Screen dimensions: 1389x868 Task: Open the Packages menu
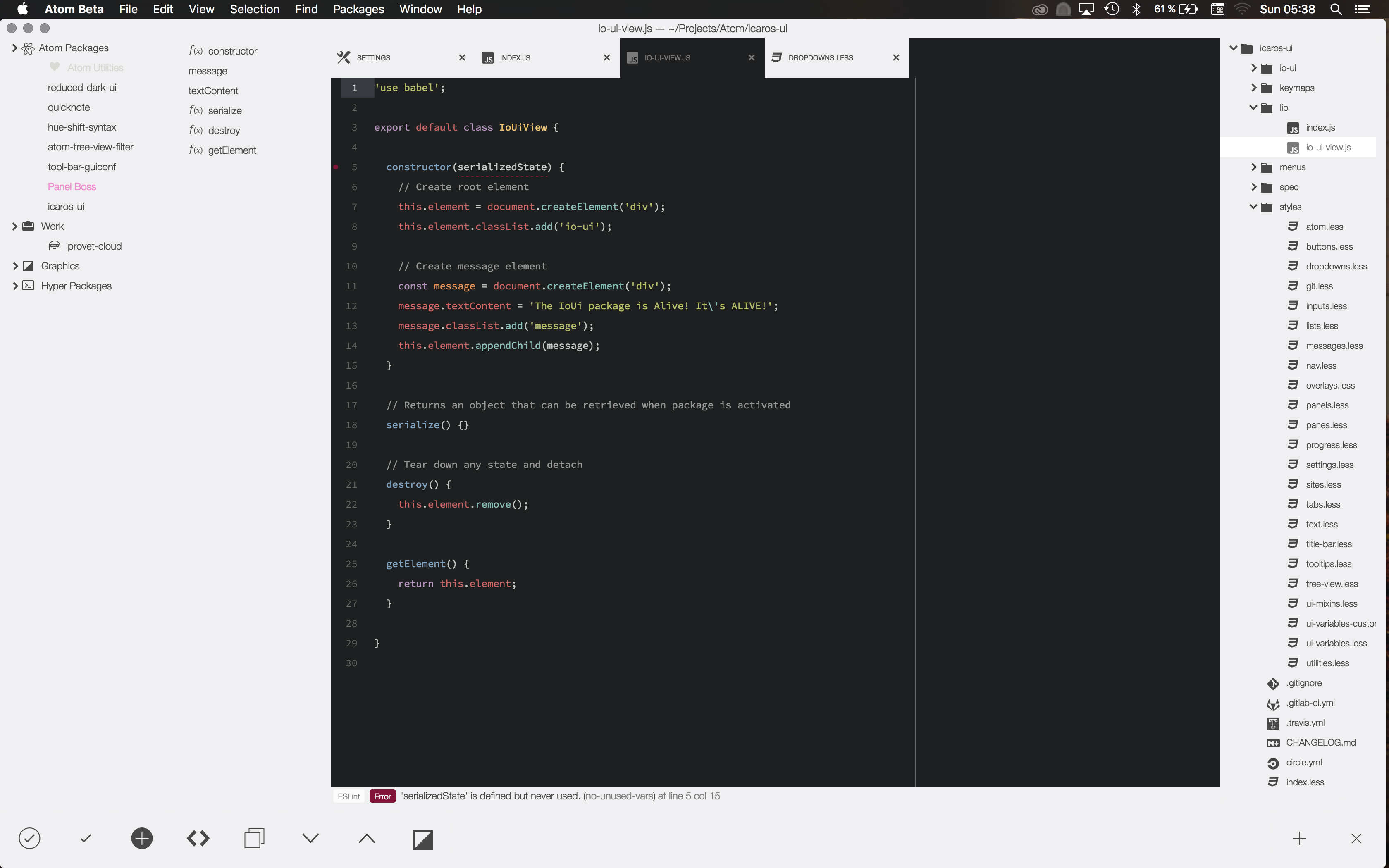358,9
